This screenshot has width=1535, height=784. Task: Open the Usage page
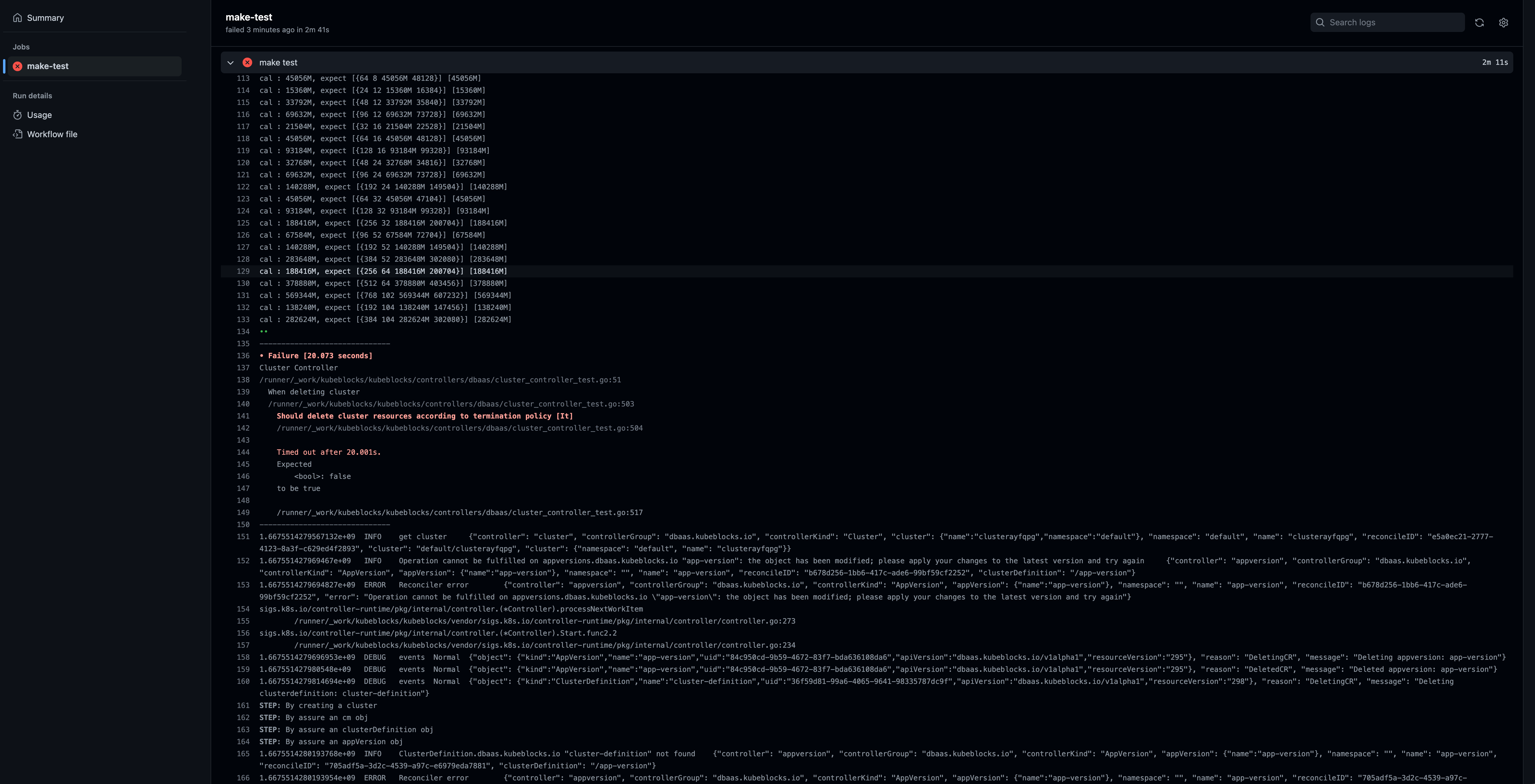(39, 115)
